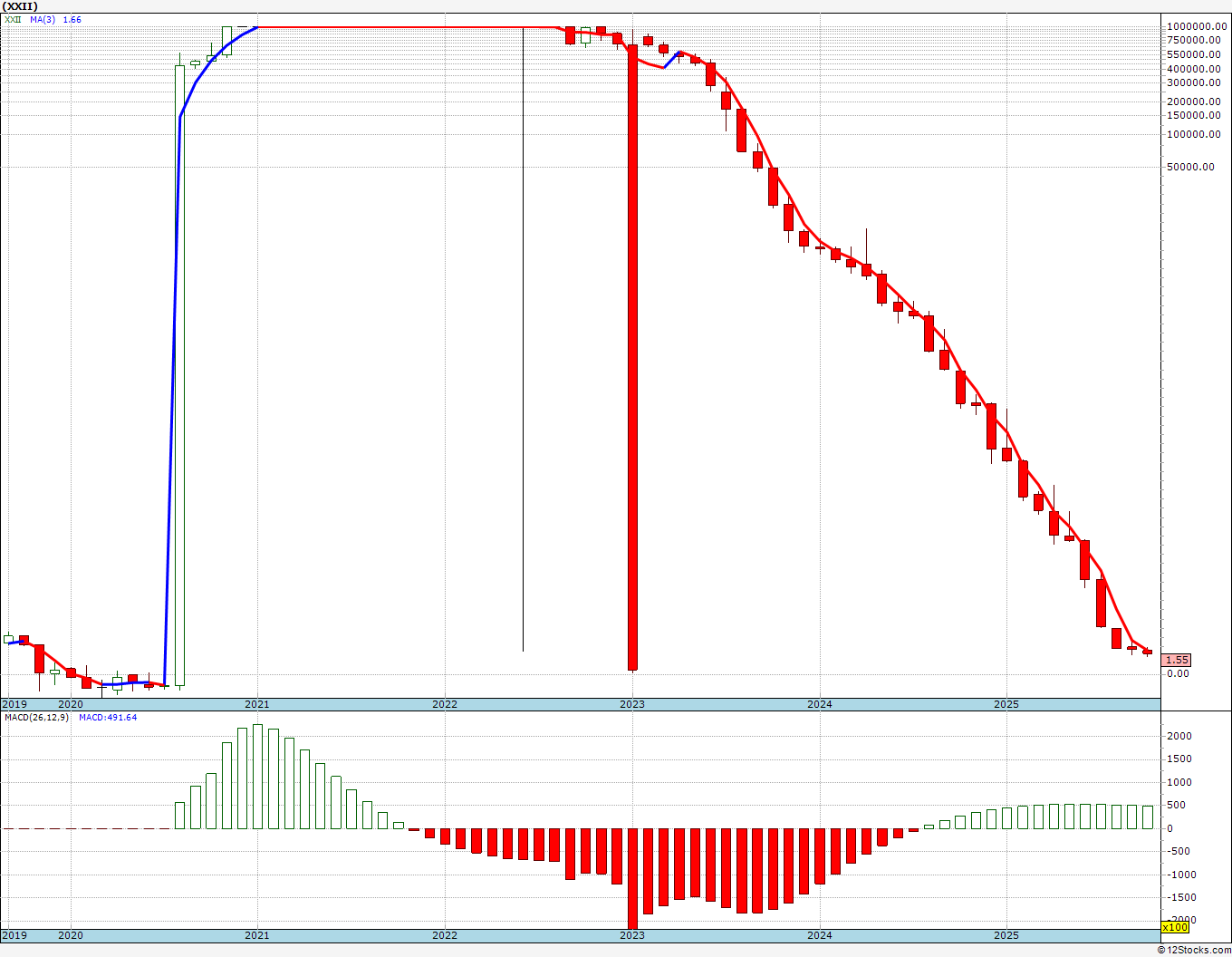Click the yellow x100 multiplier tag
Screen dimensions: 1232x957
coord(1175,927)
